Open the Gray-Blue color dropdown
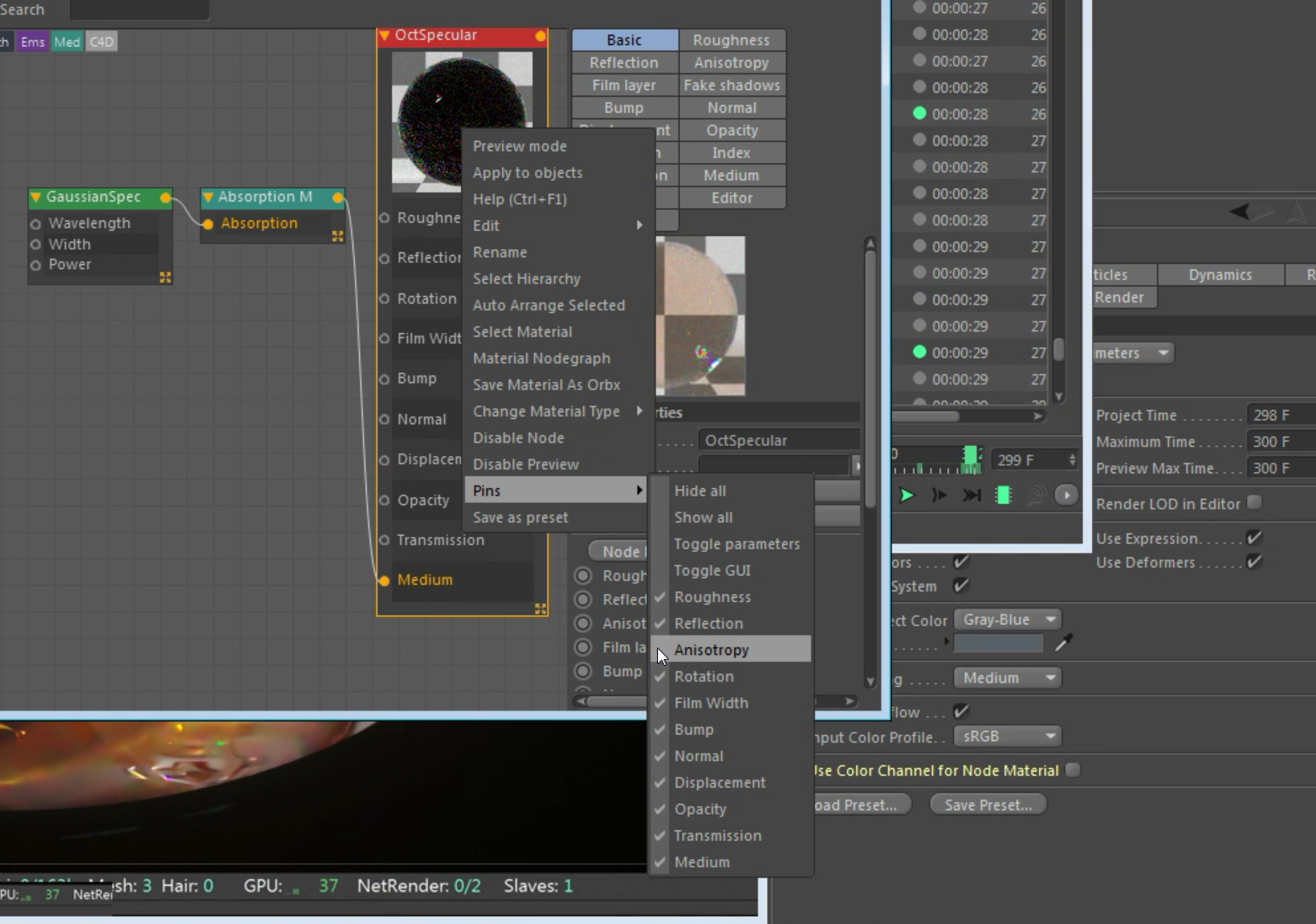The image size is (1316, 924). pos(1008,620)
